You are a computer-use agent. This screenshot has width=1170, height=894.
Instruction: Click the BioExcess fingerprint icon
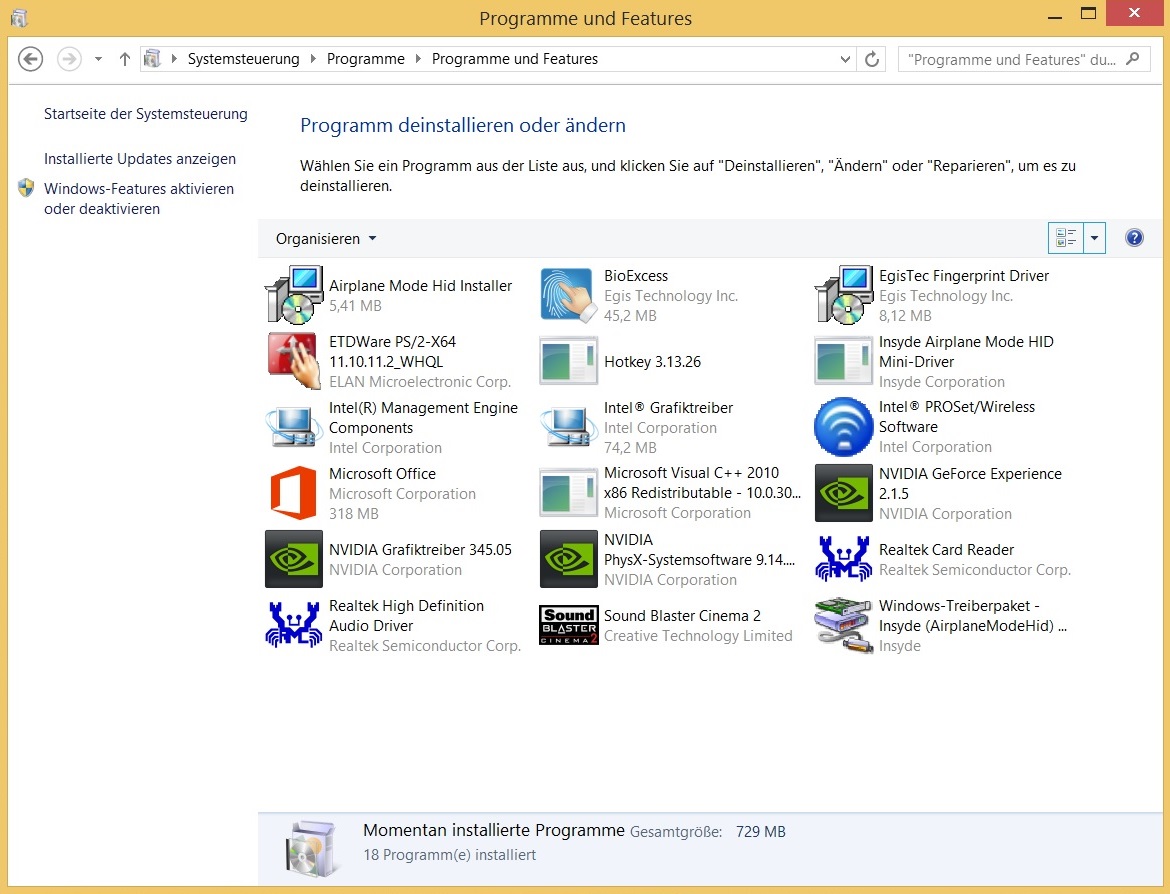569,296
